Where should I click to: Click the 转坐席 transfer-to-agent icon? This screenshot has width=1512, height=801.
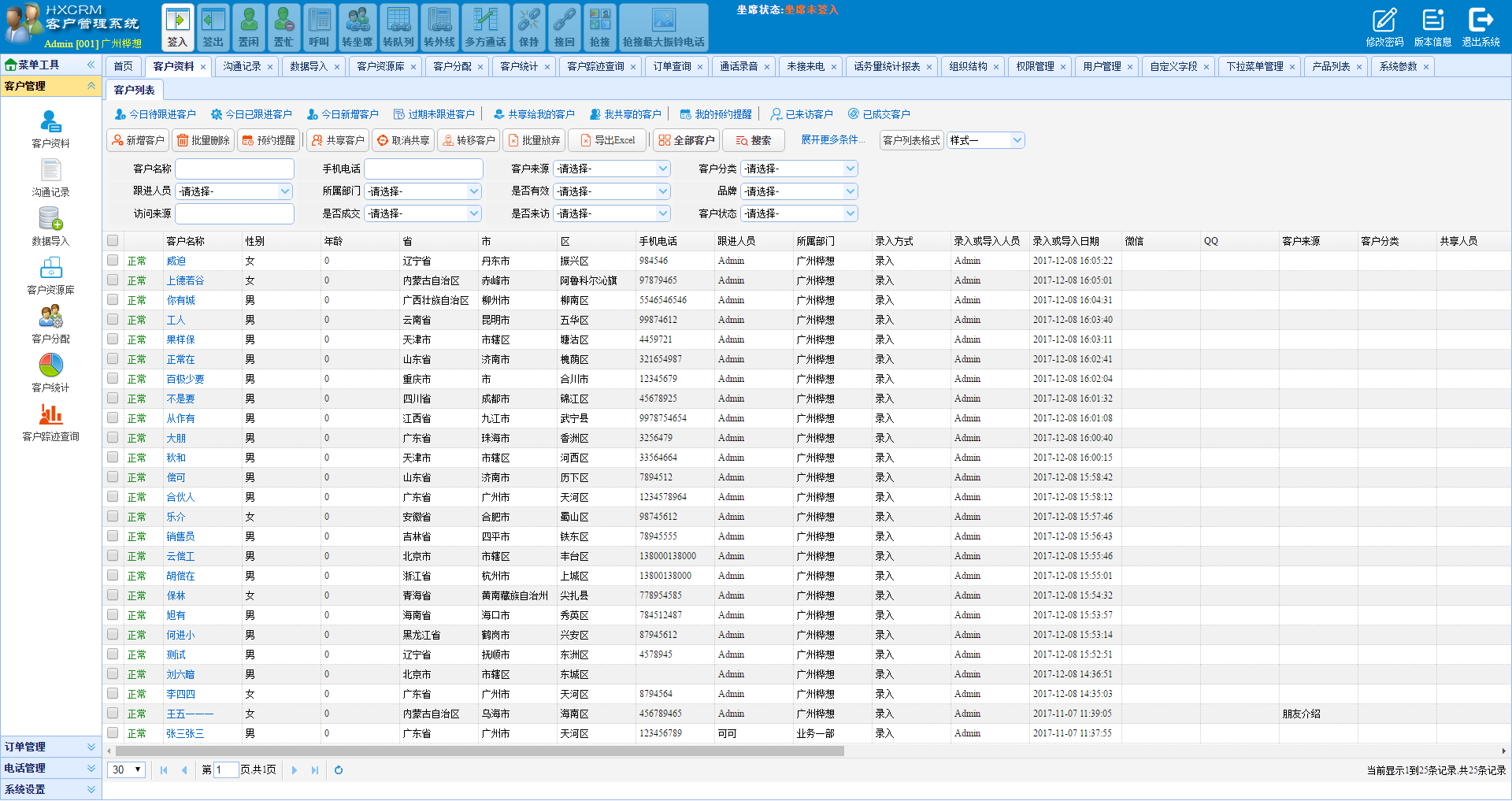(x=358, y=27)
